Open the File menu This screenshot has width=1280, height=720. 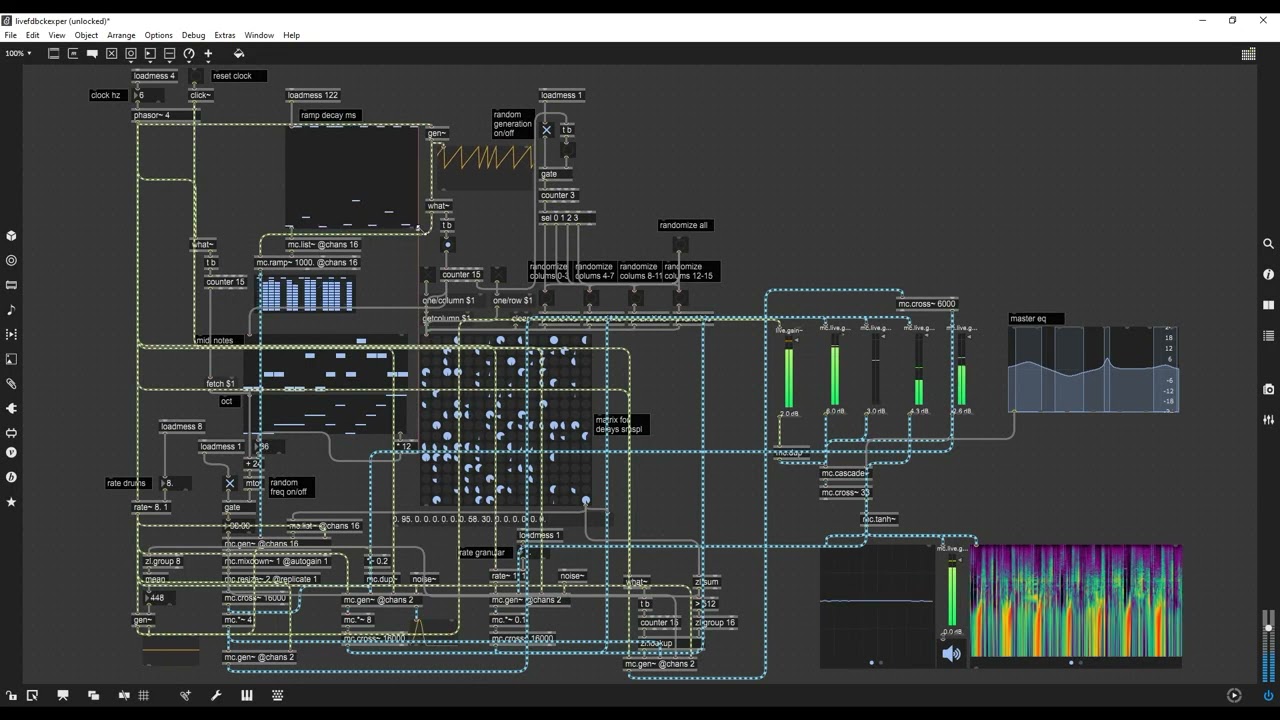pos(10,35)
